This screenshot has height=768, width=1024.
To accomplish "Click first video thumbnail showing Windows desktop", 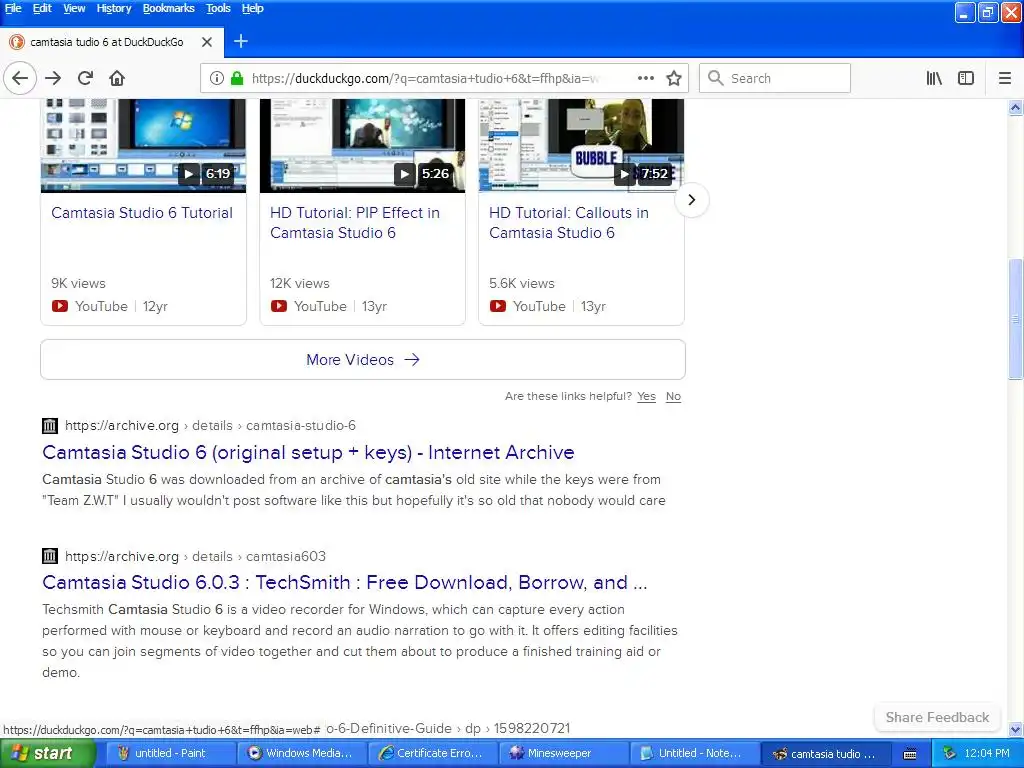I will pyautogui.click(x=143, y=145).
